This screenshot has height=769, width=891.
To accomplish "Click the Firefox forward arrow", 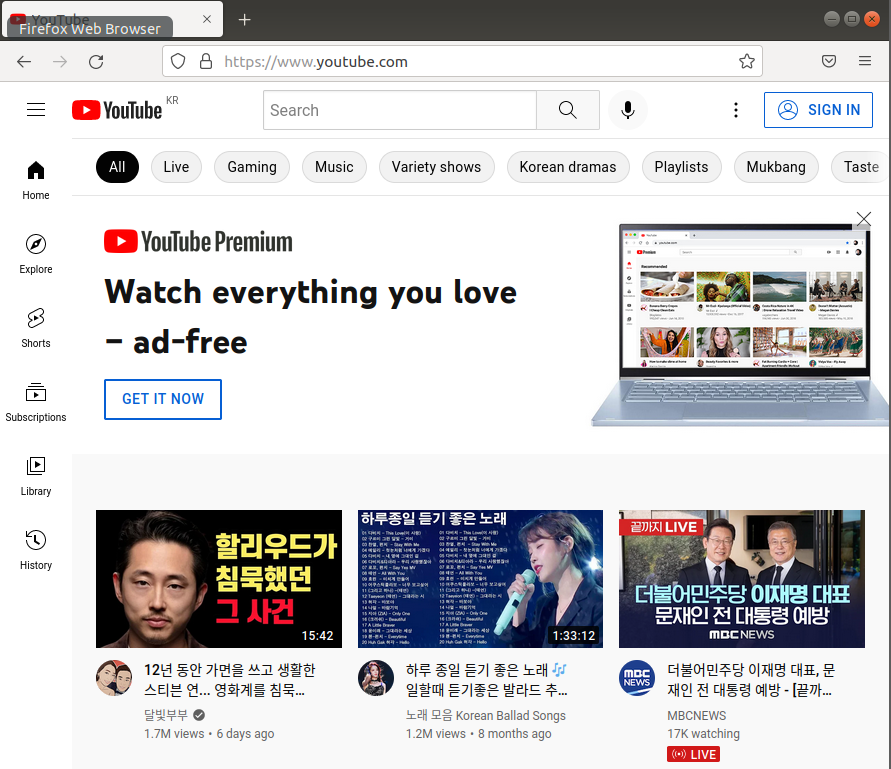I will coord(60,61).
